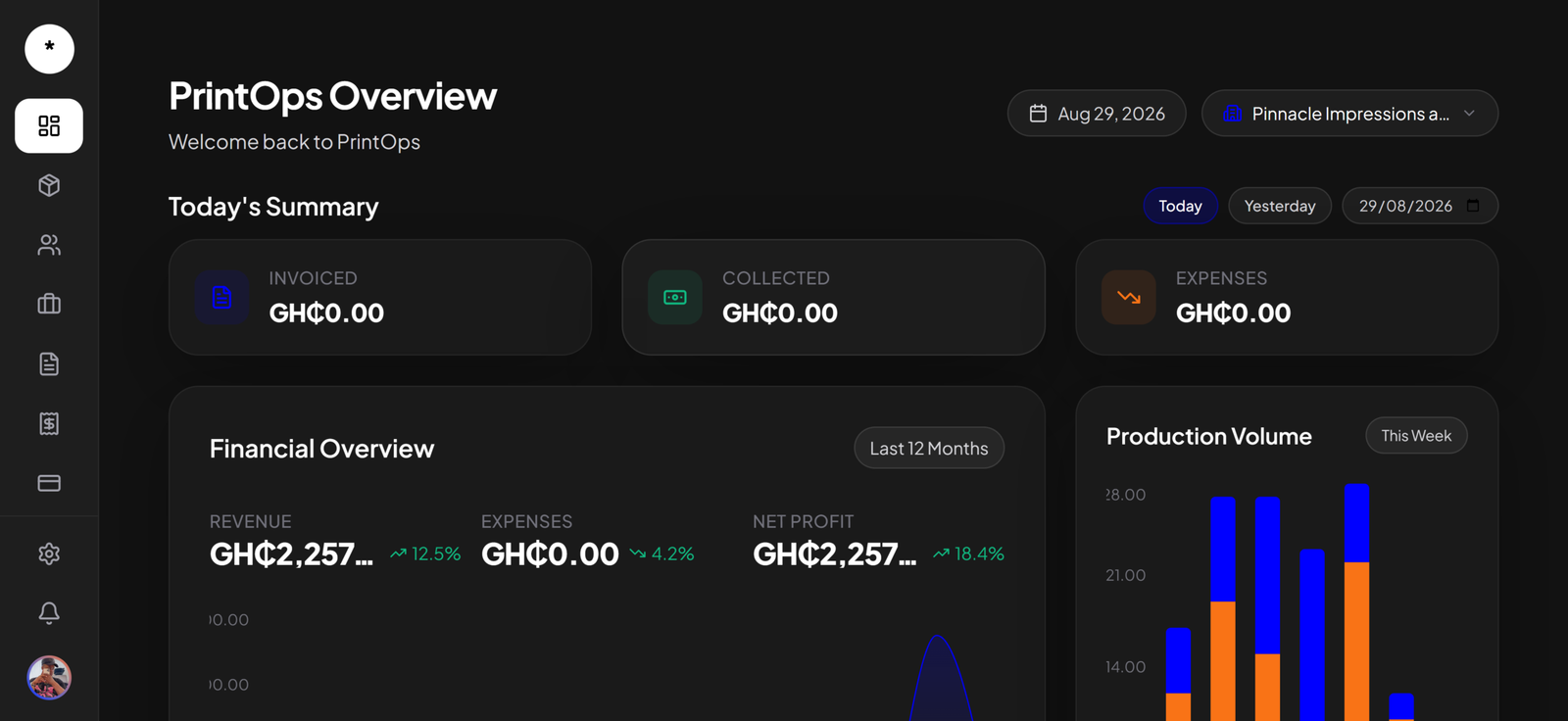Open the briefcase icon in sidebar

49,305
